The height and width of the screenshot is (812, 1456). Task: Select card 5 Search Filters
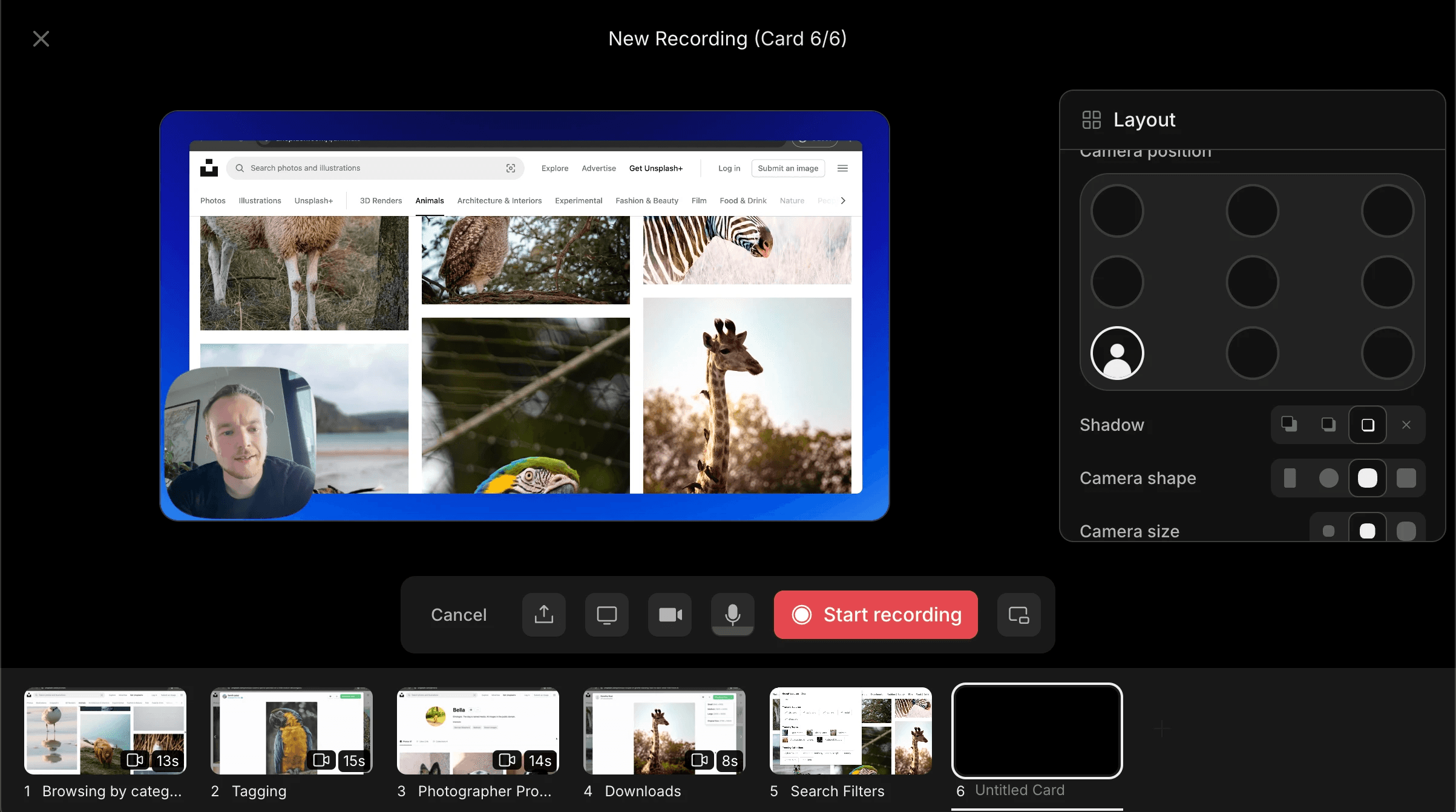point(850,731)
